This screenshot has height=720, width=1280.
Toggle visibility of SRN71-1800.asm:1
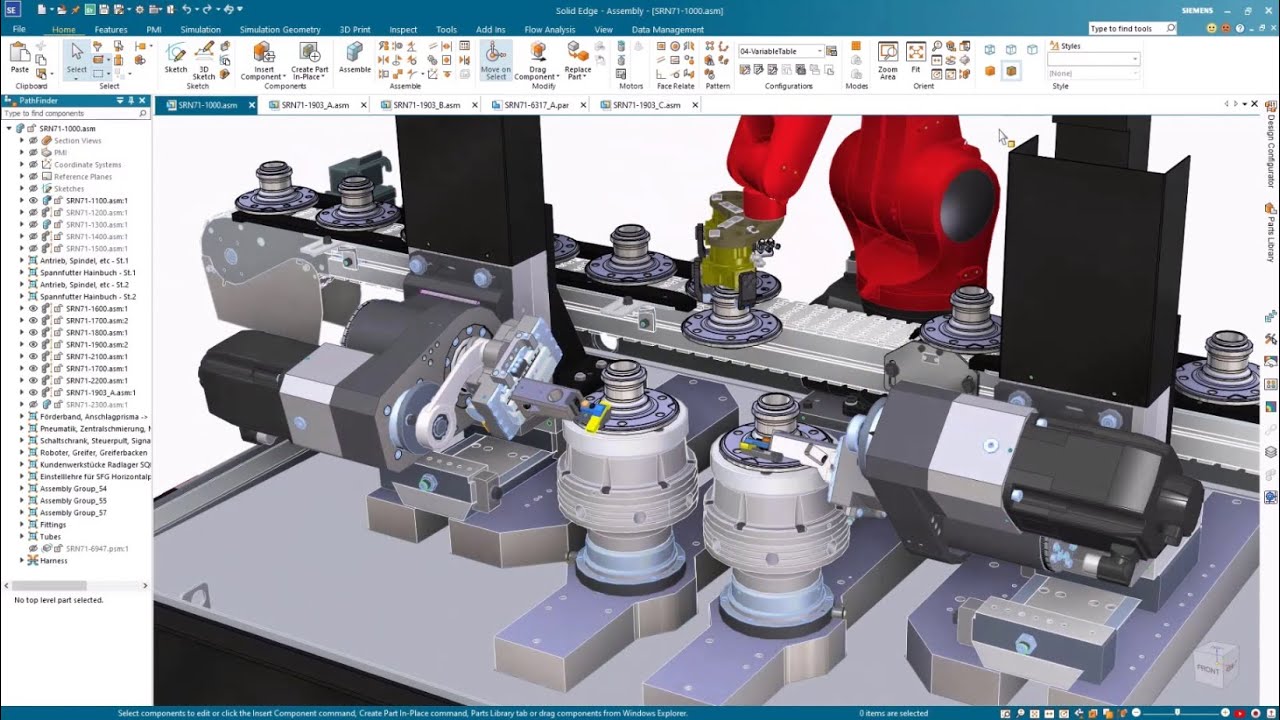33,333
